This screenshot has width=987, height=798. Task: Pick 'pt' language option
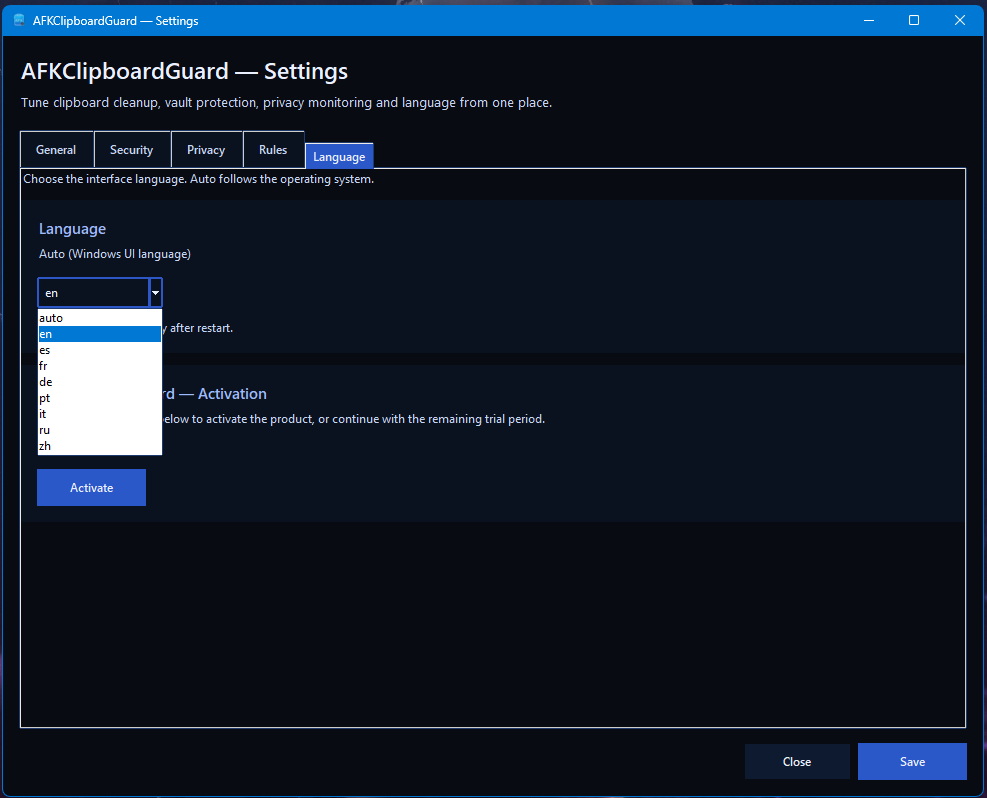click(x=99, y=398)
